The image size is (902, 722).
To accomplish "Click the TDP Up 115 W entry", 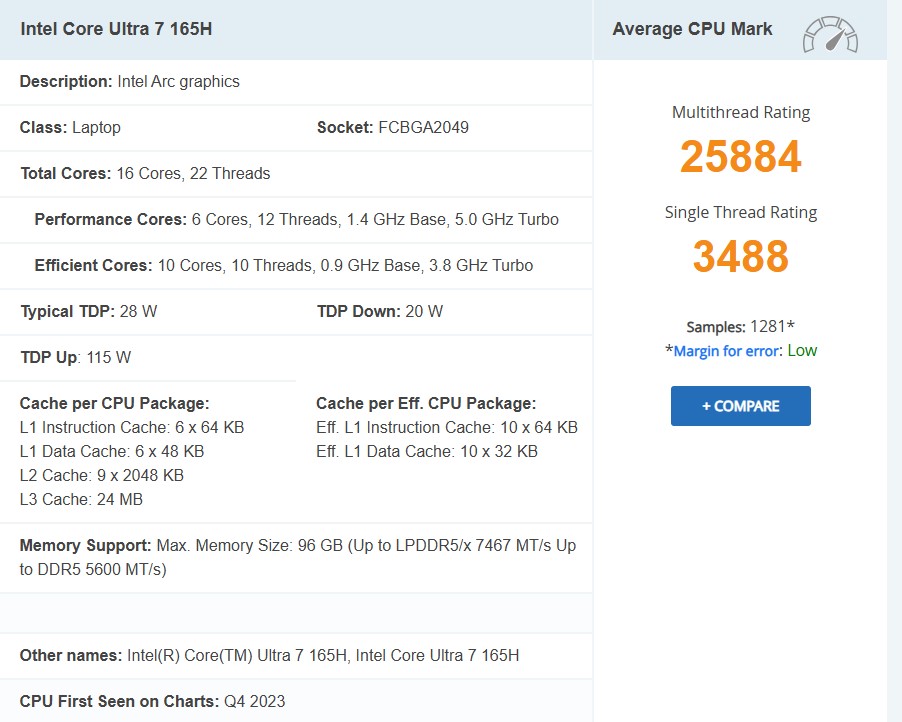I will 75,358.
